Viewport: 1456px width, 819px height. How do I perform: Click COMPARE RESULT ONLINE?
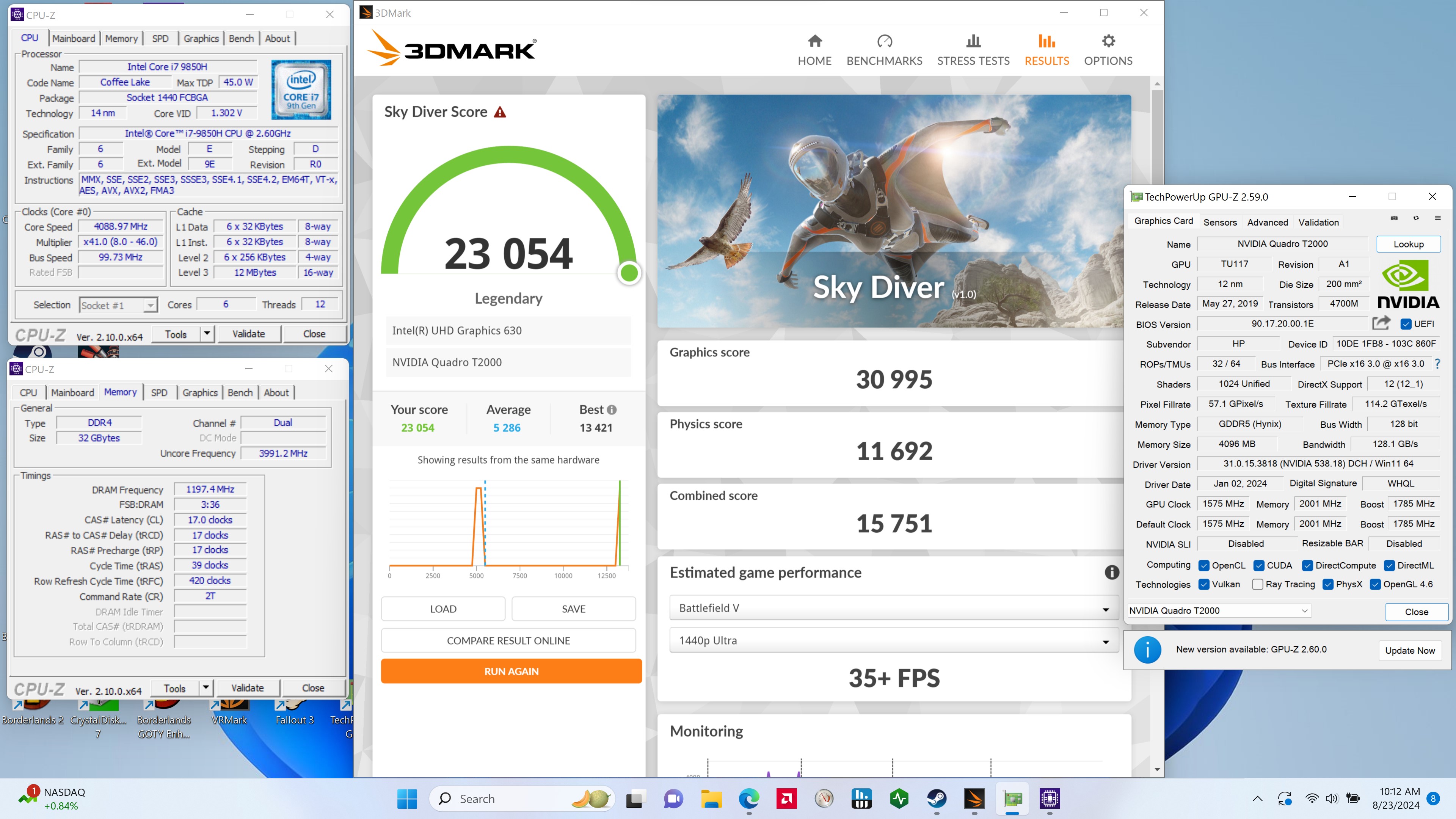(508, 640)
